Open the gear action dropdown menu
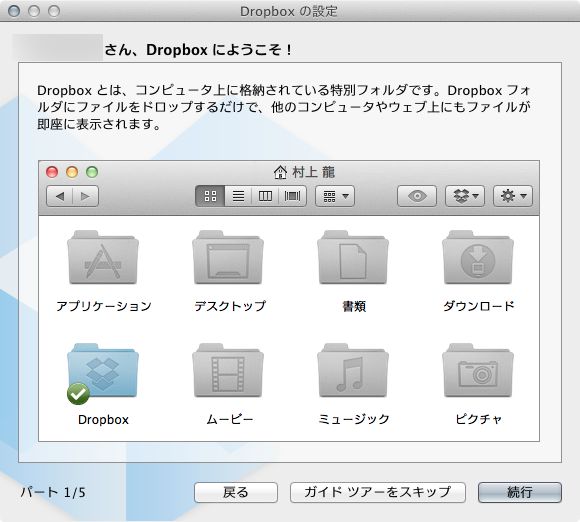The image size is (580, 522). pyautogui.click(x=513, y=196)
